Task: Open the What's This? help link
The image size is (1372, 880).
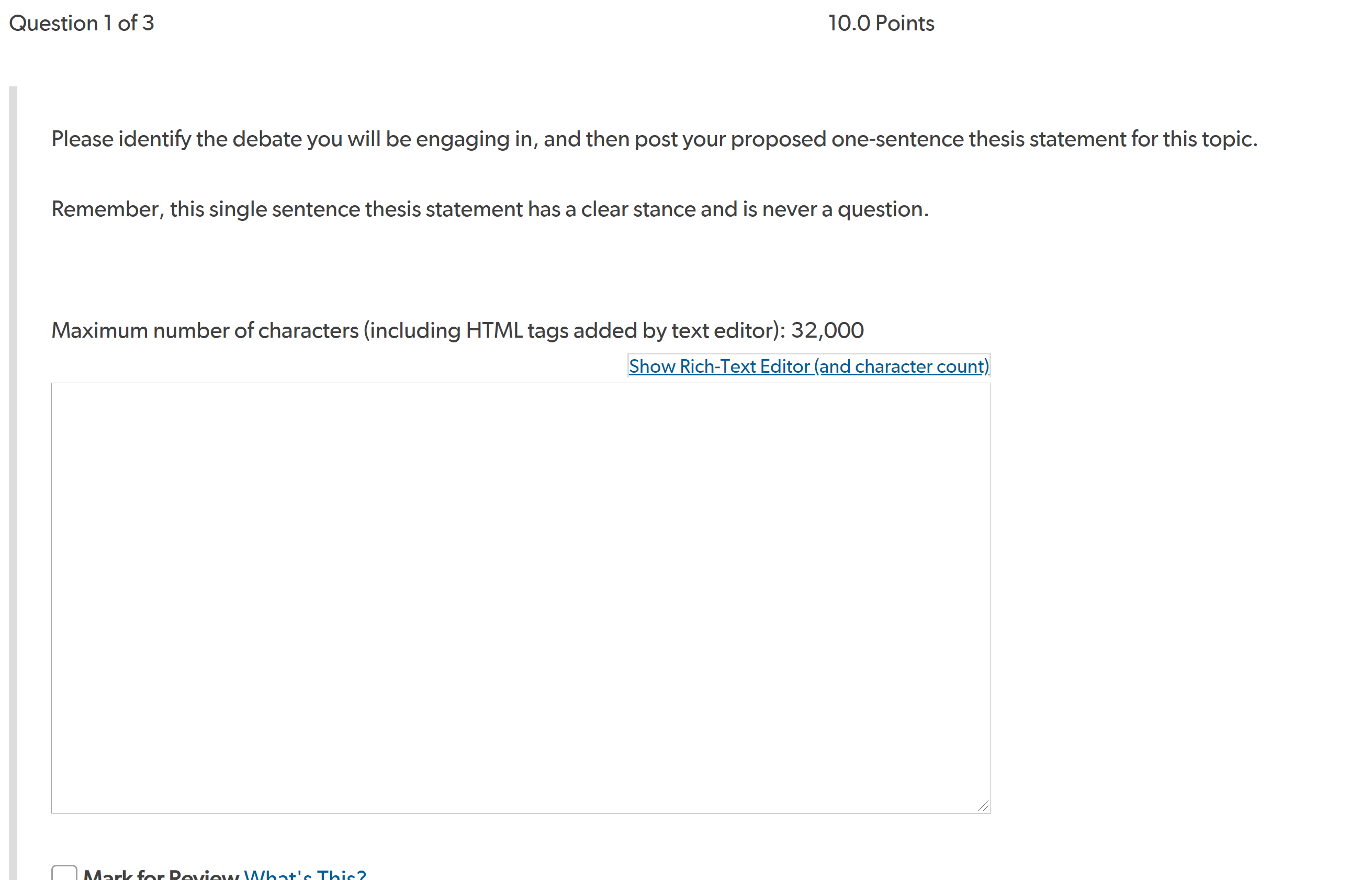Action: pos(305,874)
